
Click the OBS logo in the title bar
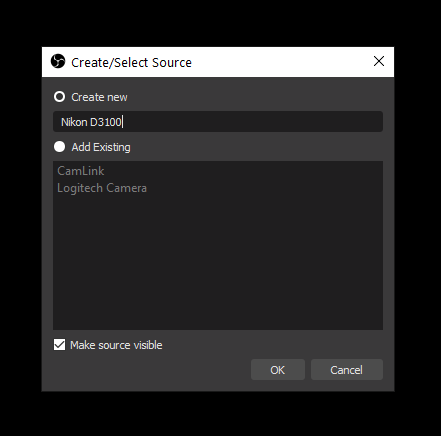coord(58,62)
